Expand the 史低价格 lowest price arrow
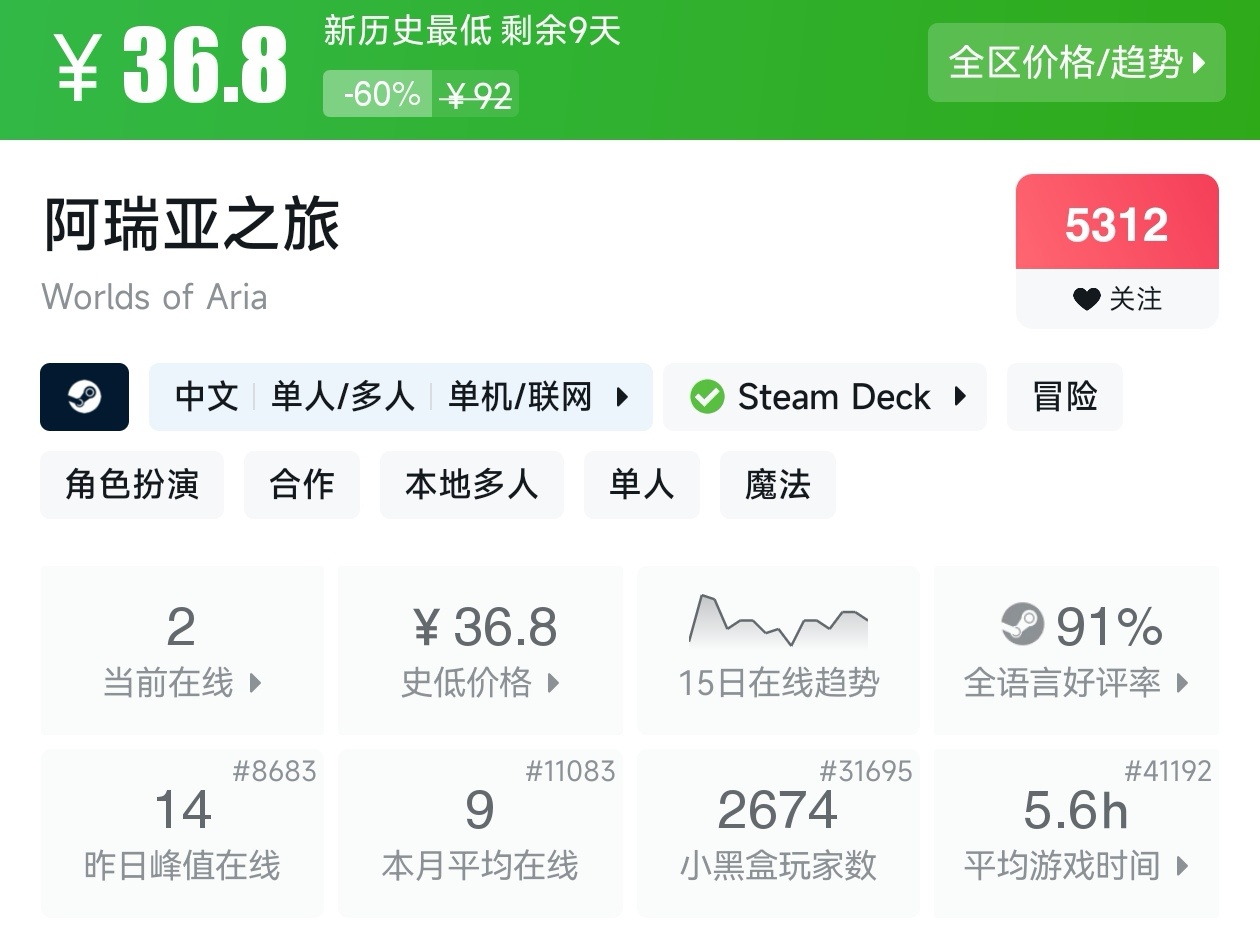Screen dimensions: 1260x930 (553, 684)
